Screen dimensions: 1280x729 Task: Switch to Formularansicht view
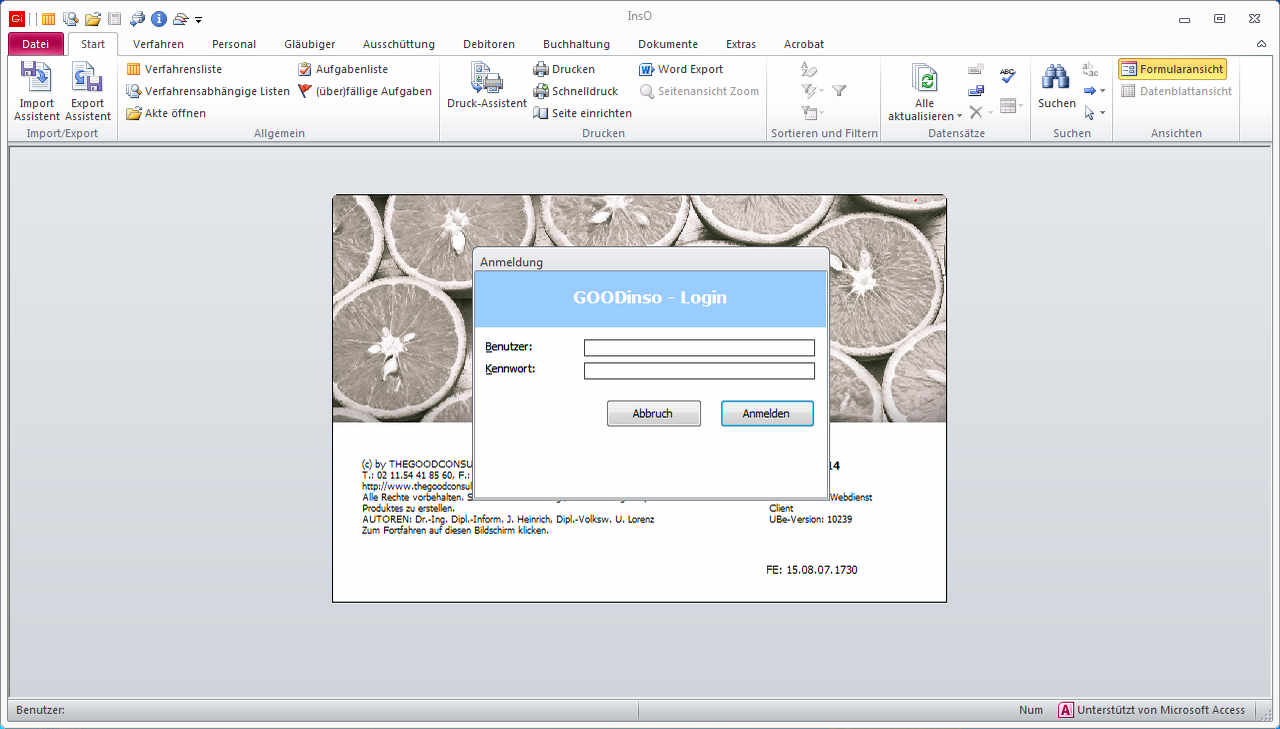click(1172, 69)
